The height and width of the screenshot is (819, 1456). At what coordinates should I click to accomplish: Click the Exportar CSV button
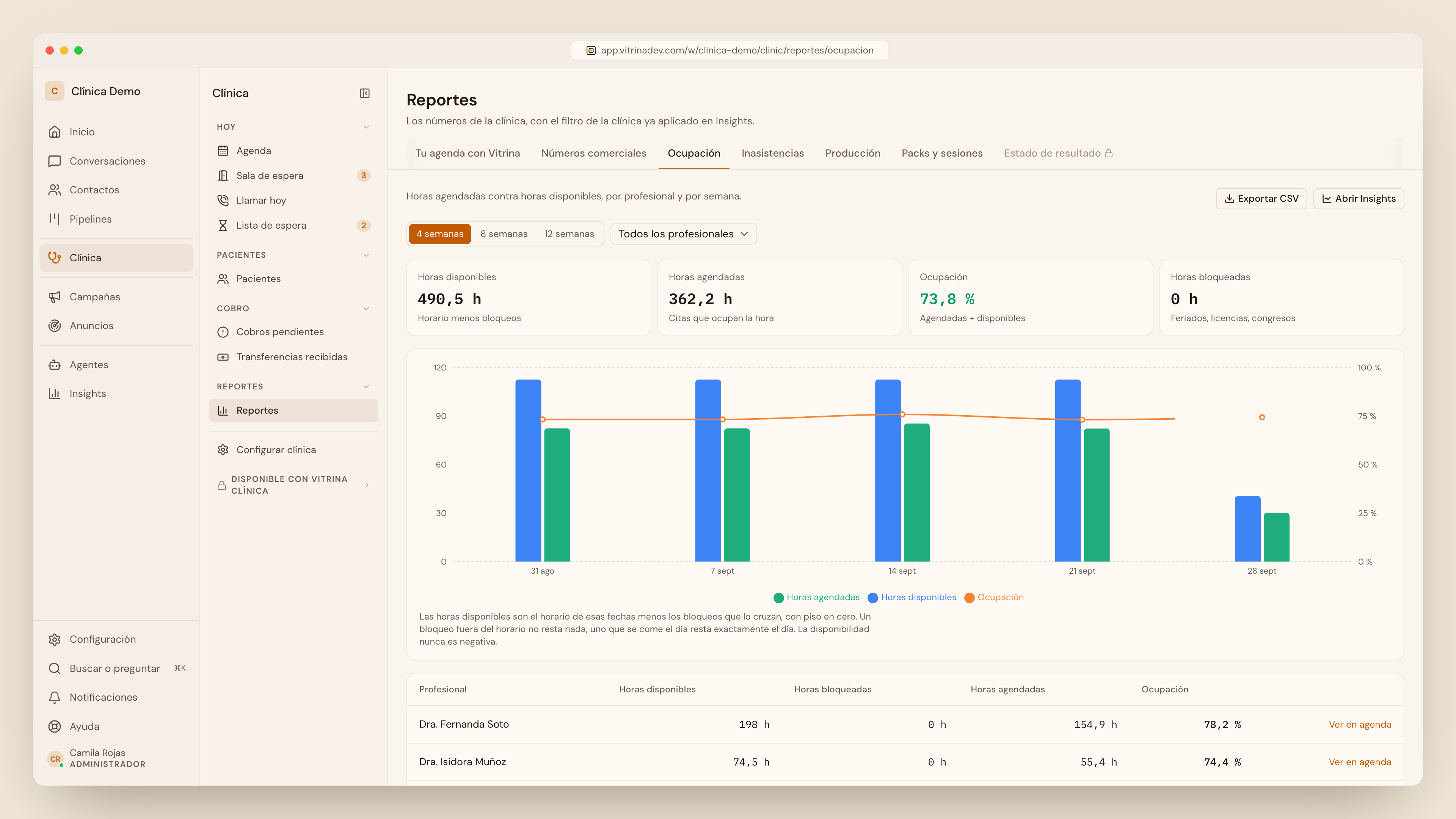[x=1261, y=198]
